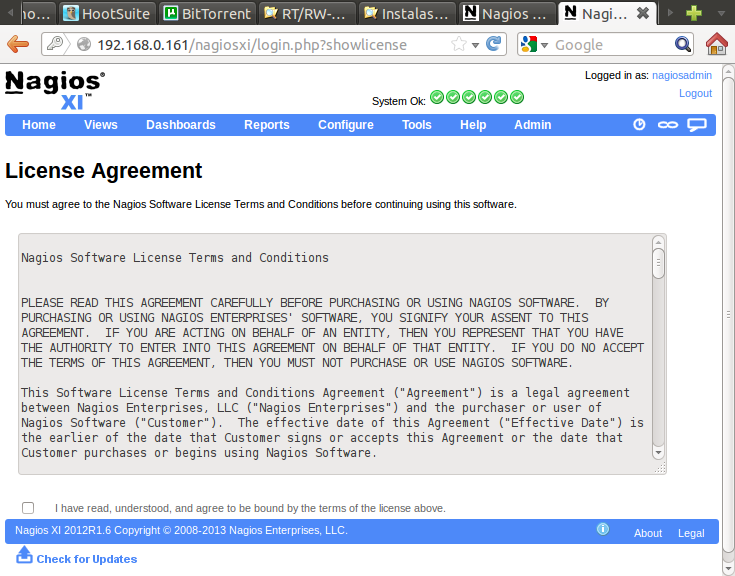Switch to the inactive Nagios tab
The width and height of the screenshot is (735, 576).
[x=507, y=13]
